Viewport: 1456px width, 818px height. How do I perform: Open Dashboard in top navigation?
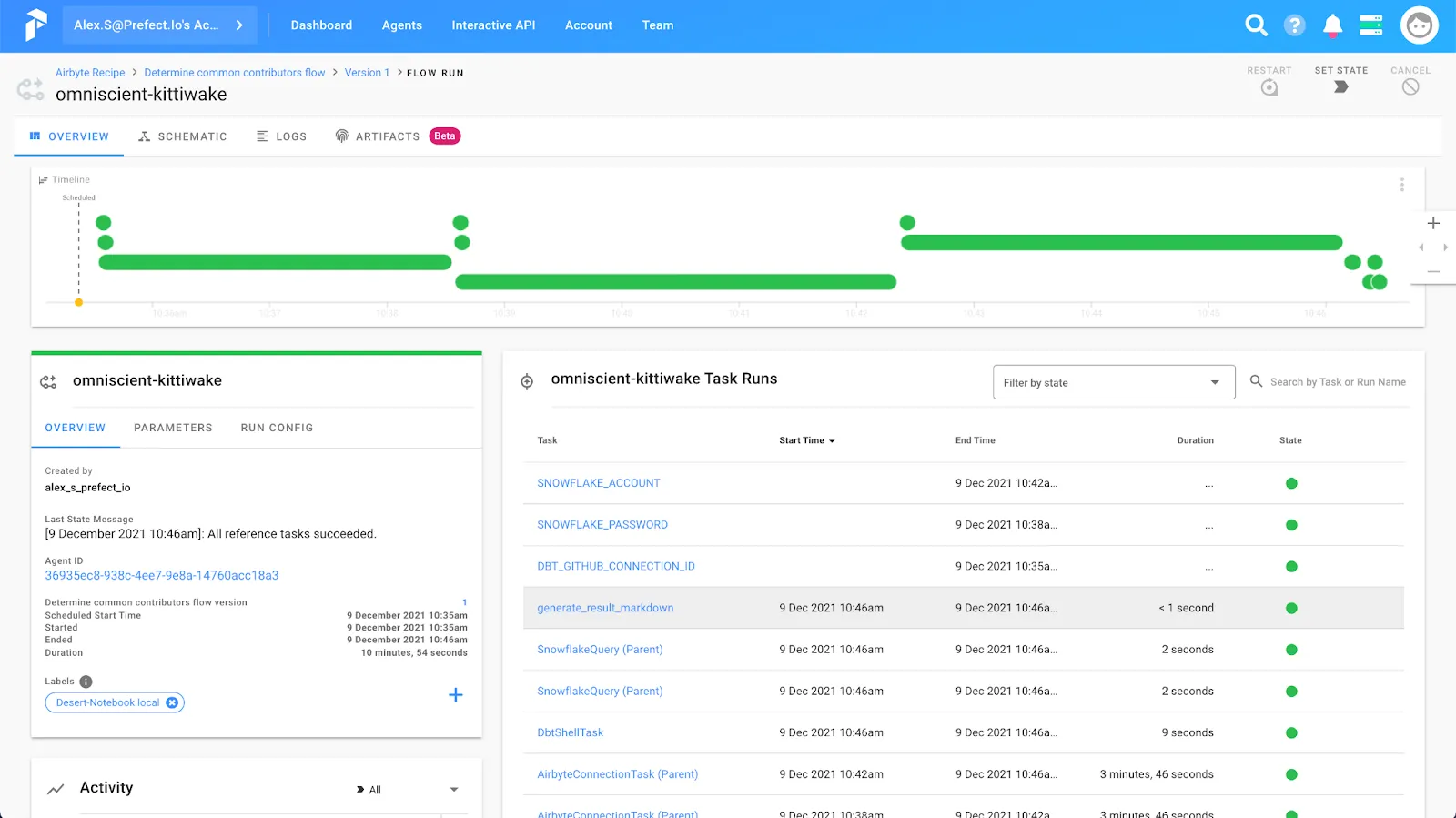(321, 25)
